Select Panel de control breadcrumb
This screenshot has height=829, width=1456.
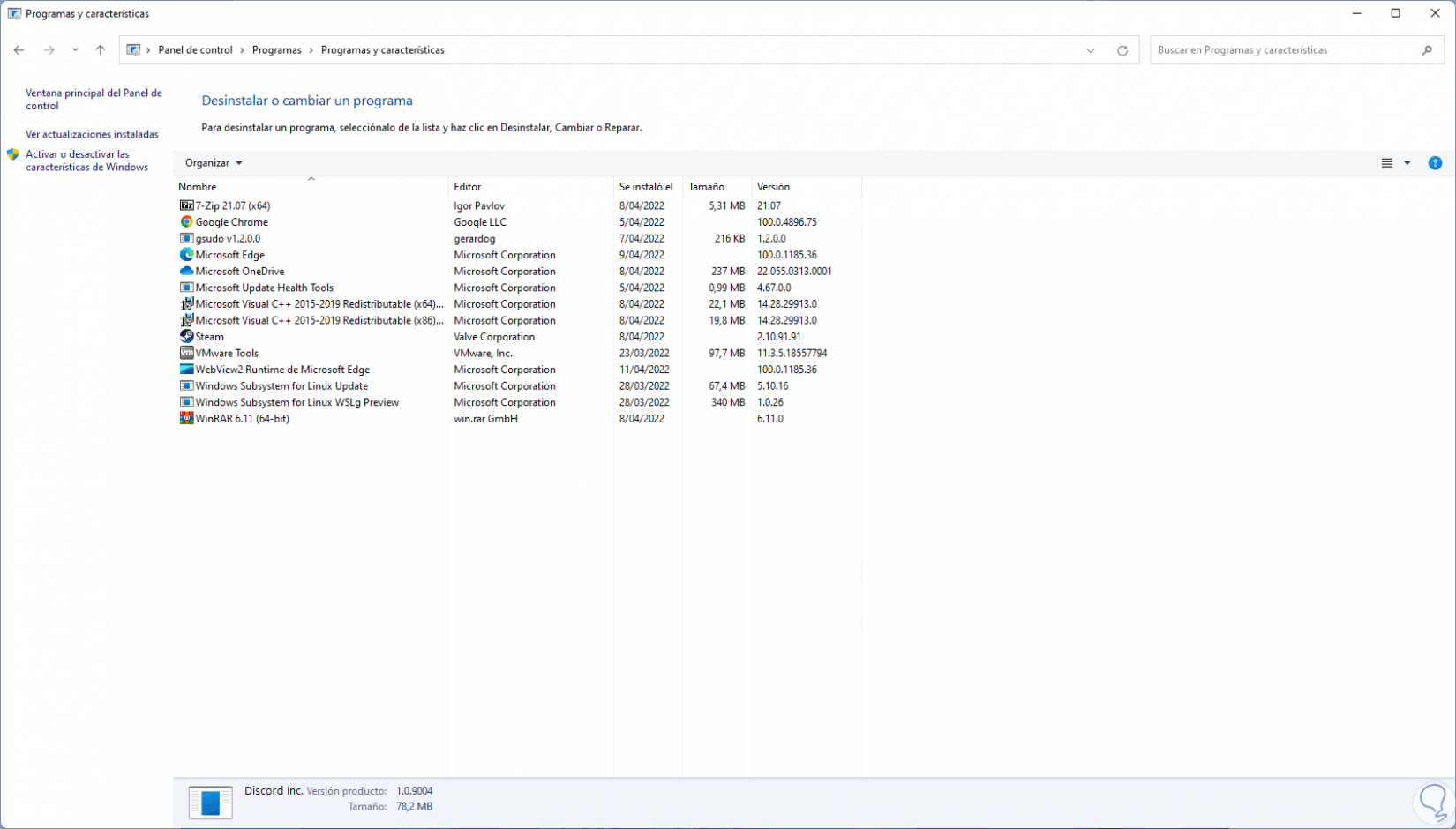point(195,50)
